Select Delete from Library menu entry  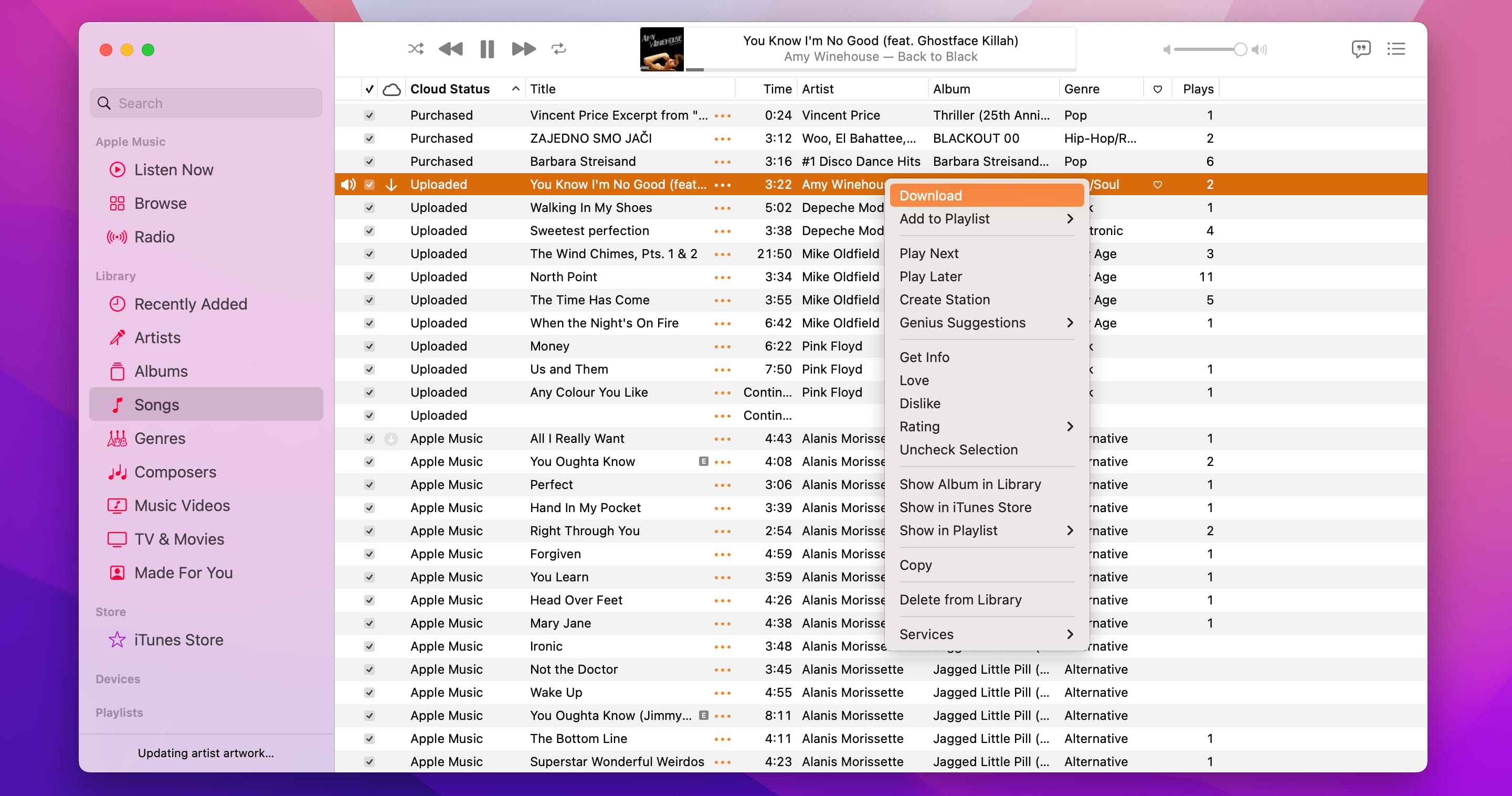960,599
